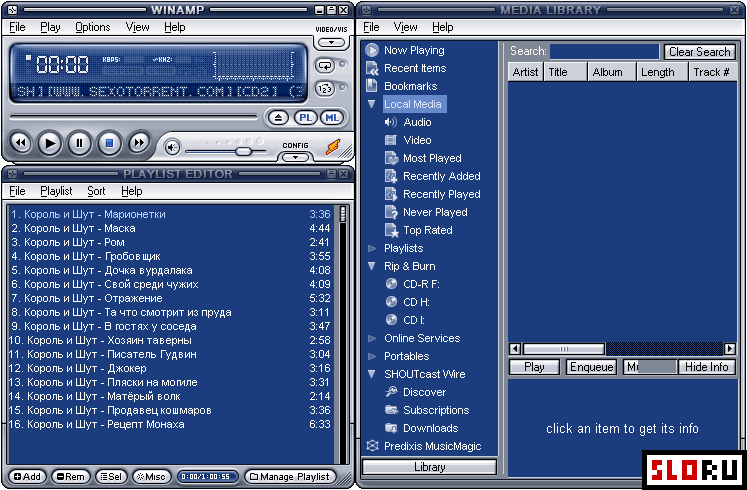Open Playlist Editor Playlist menu

(56, 191)
